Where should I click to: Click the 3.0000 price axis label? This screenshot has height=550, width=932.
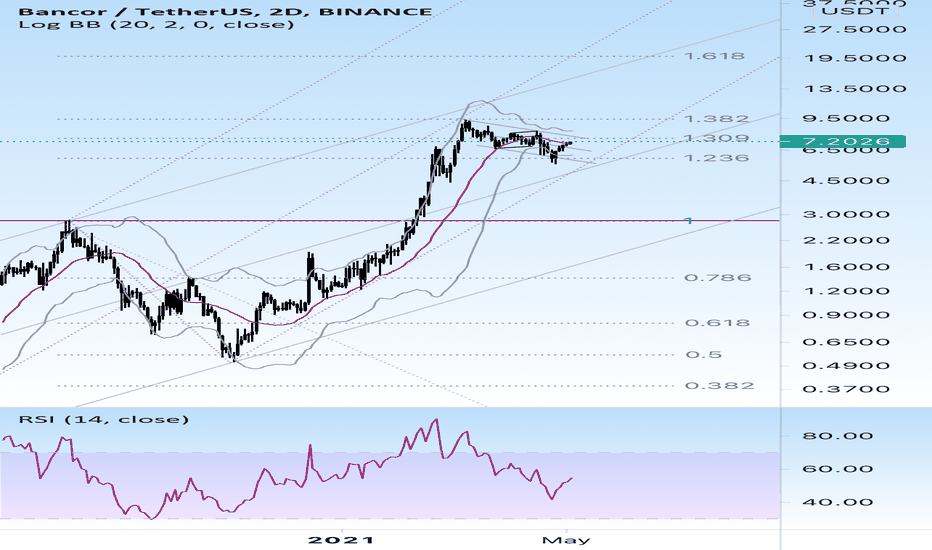[x=846, y=215]
